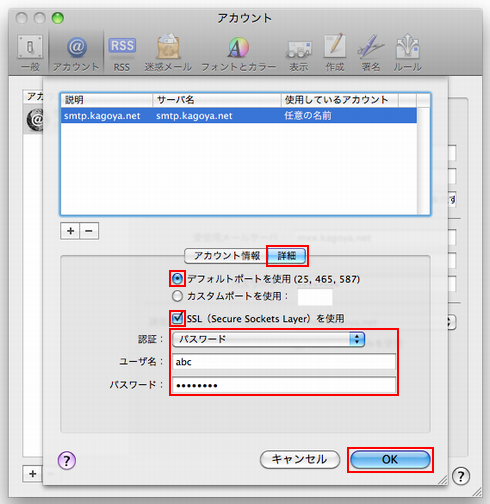Toggle the SSL (Secure Sockets Layer) checkbox
The image size is (490, 504).
click(177, 318)
